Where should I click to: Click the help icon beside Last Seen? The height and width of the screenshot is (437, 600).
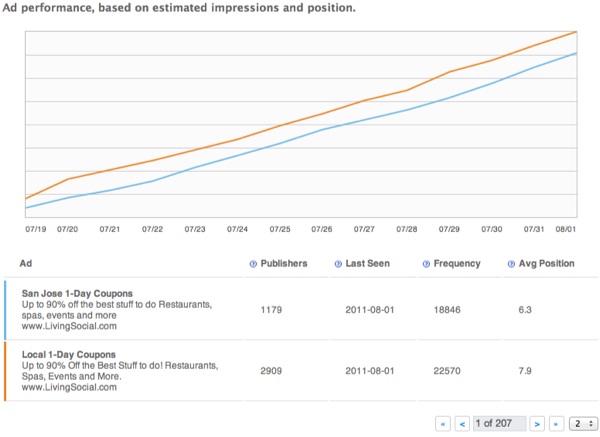[337, 264]
